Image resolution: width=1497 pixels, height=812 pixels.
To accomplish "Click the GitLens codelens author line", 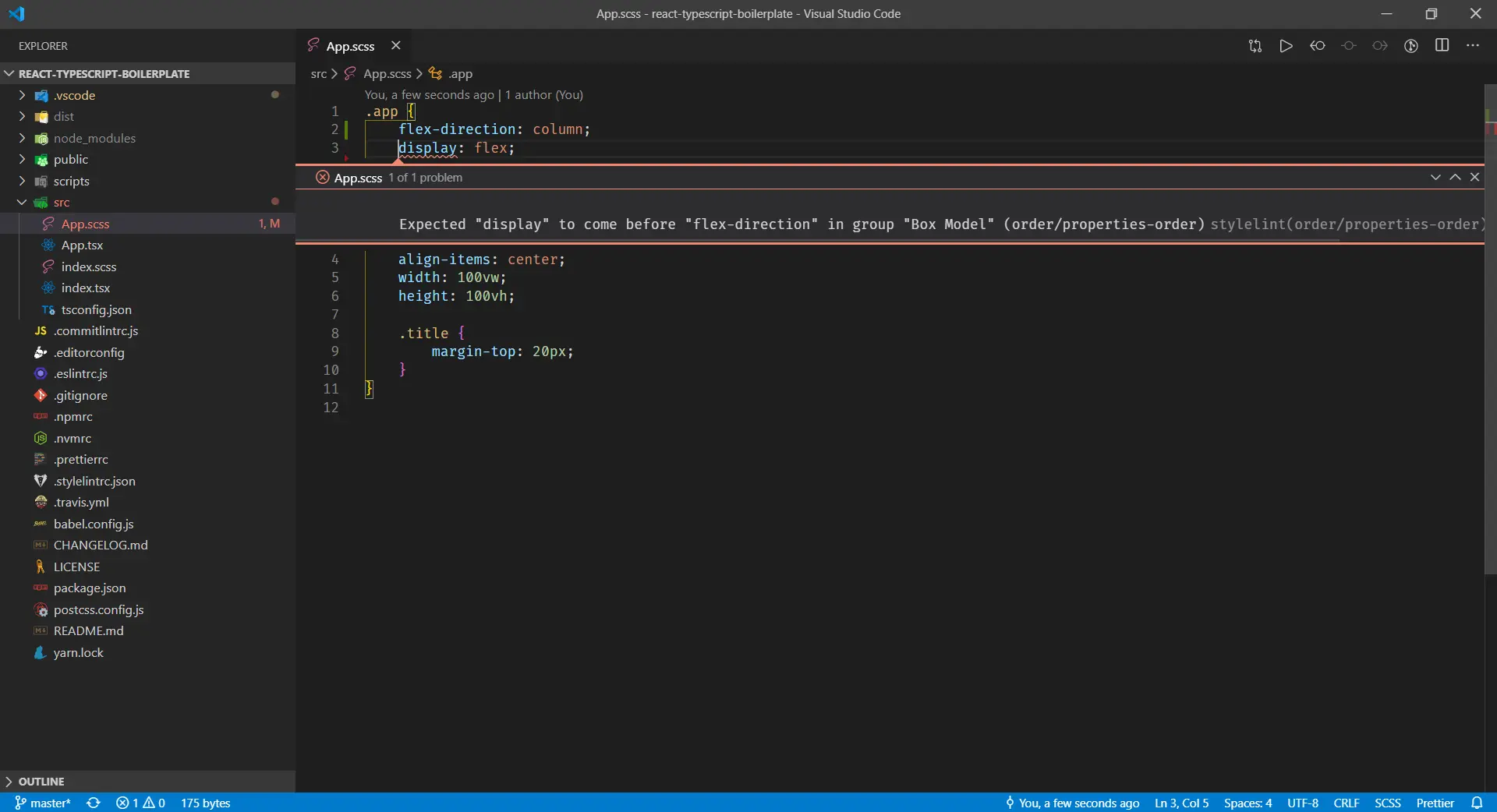I will click(x=474, y=94).
